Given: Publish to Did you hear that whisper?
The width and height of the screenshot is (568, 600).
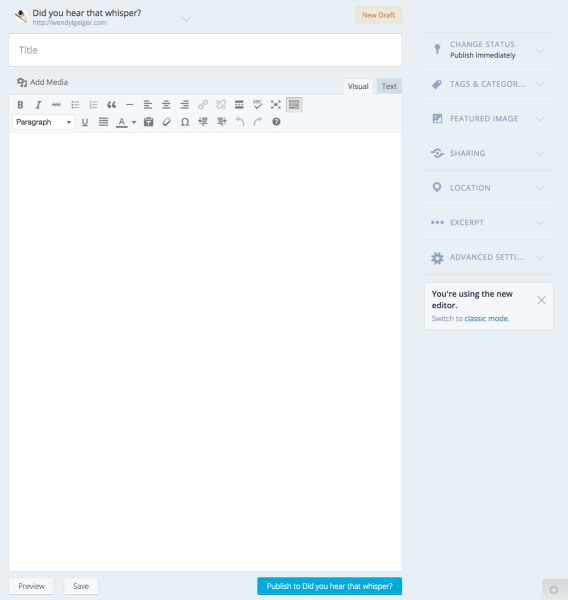Looking at the screenshot, I should pos(330,586).
